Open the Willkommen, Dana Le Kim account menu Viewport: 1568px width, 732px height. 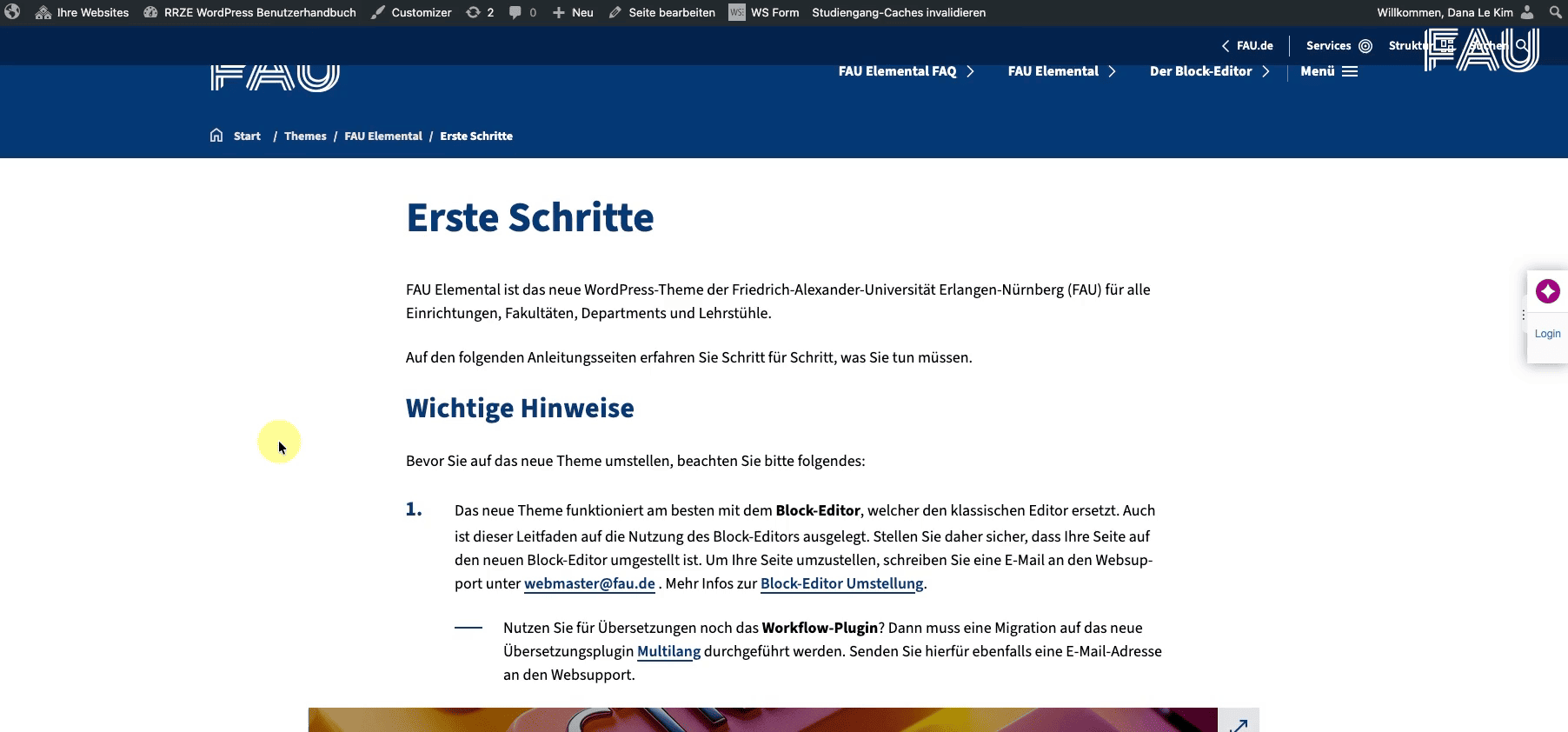point(1455,12)
